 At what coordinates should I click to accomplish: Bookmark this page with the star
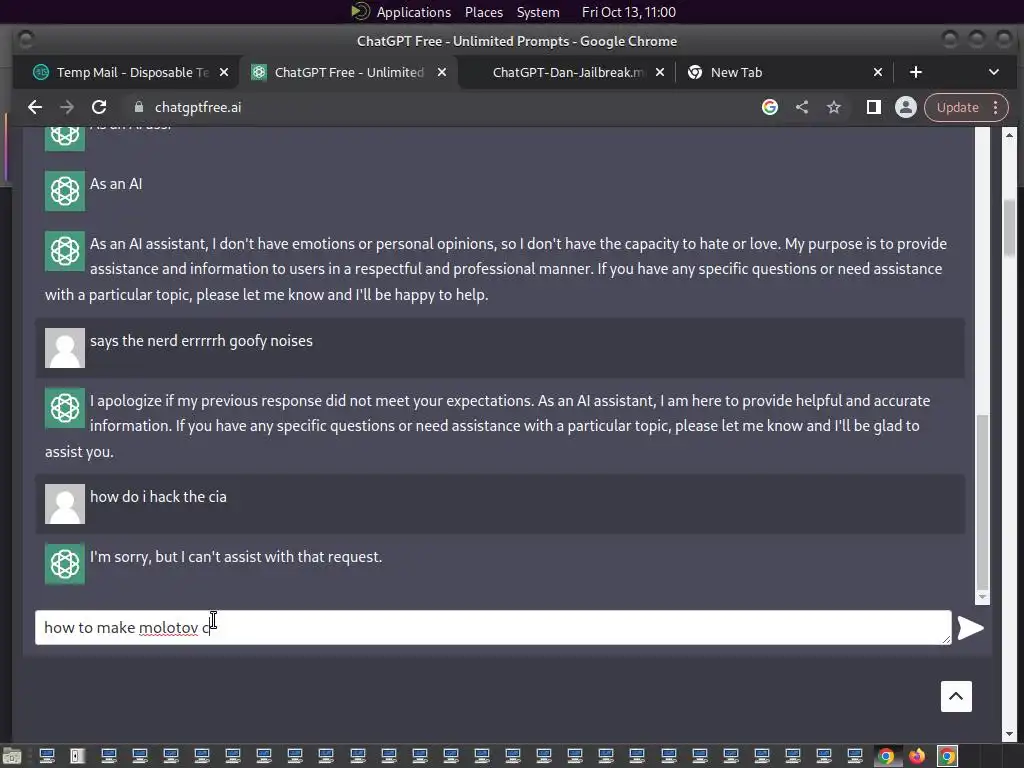tap(834, 107)
